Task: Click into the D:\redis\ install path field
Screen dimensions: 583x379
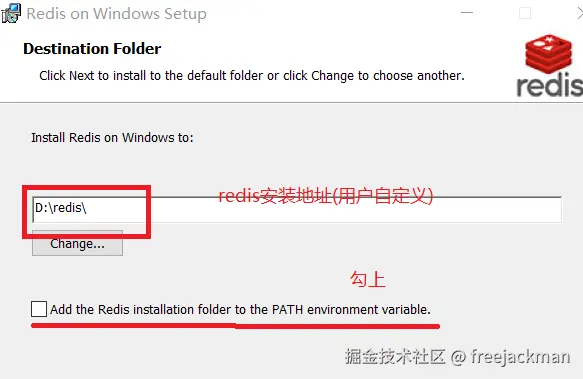Action: [x=297, y=210]
